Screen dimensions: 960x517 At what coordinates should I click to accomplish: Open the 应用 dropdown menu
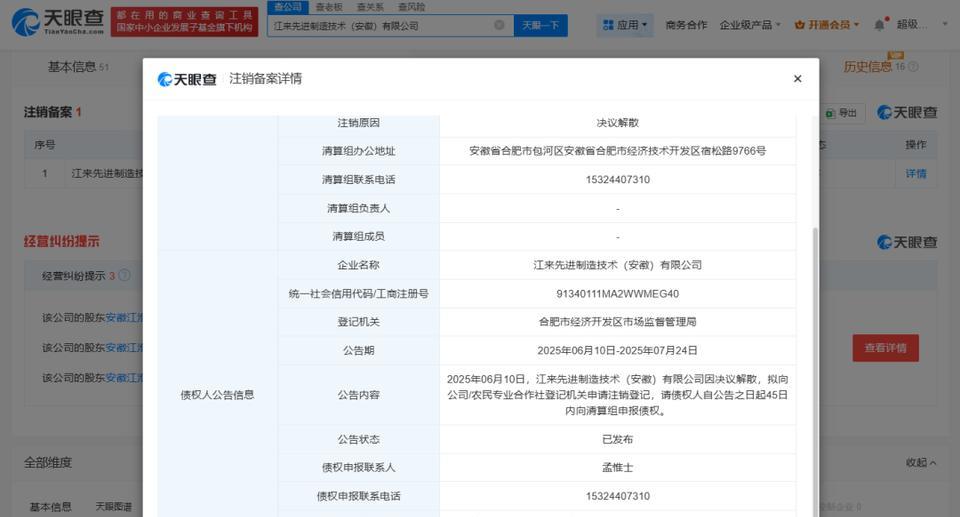click(x=624, y=25)
